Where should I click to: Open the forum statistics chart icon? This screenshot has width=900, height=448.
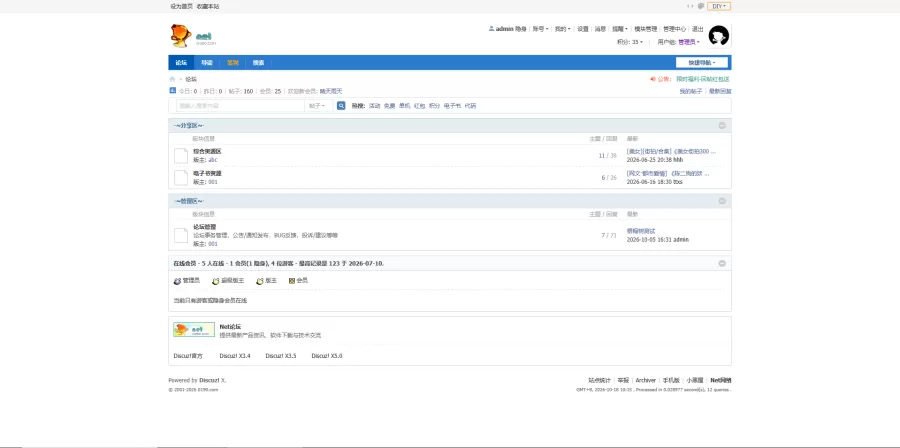pos(173,91)
